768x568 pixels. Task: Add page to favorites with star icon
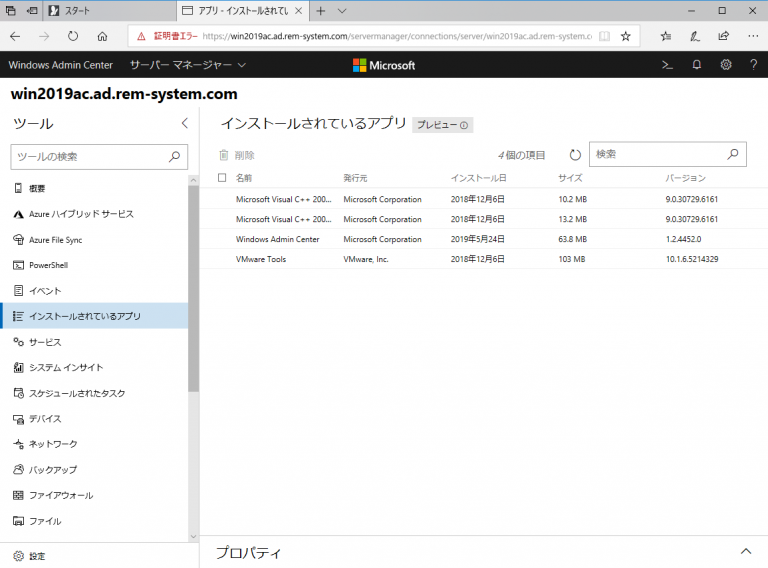tap(625, 36)
